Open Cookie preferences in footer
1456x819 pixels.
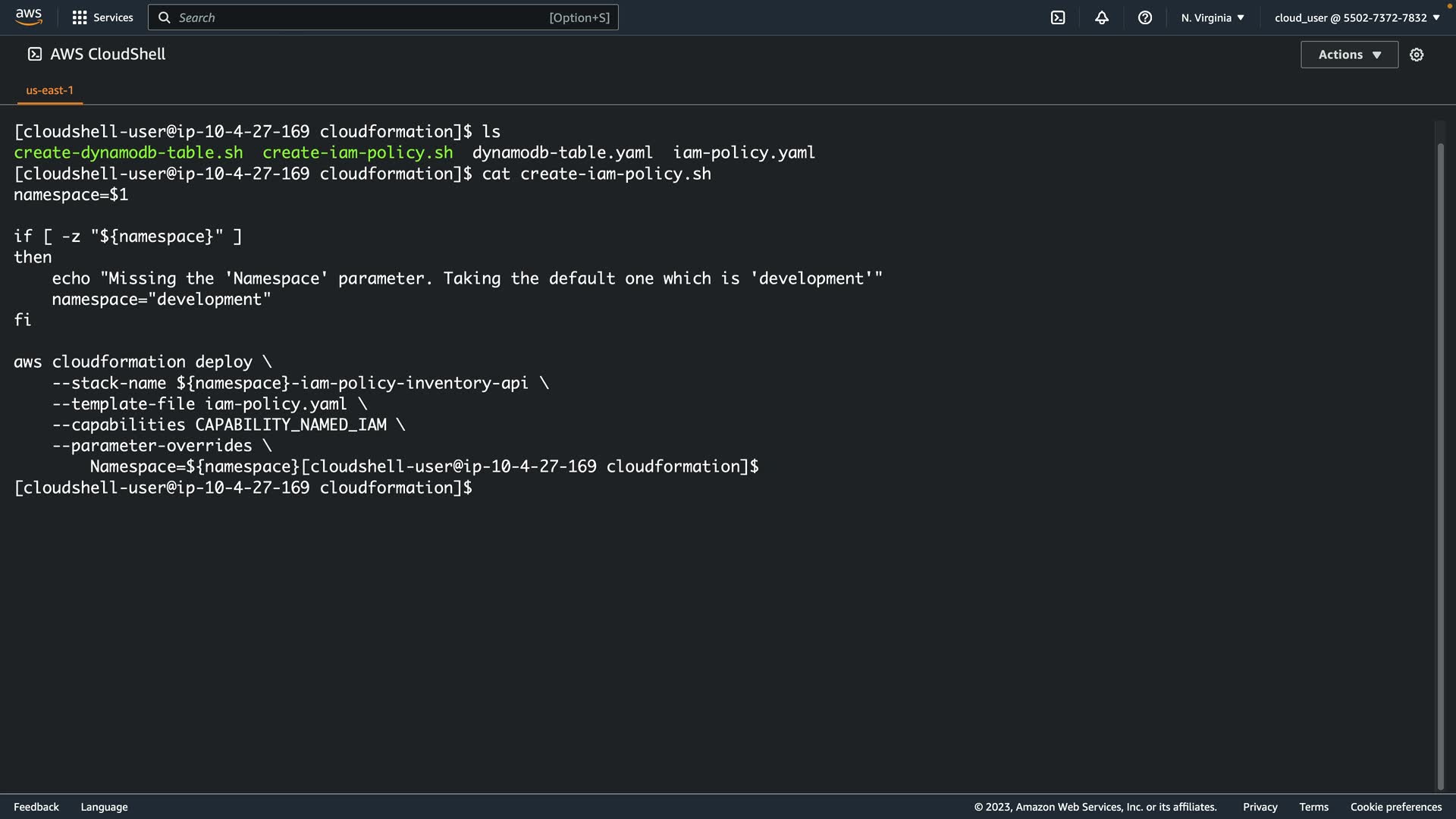1395,807
